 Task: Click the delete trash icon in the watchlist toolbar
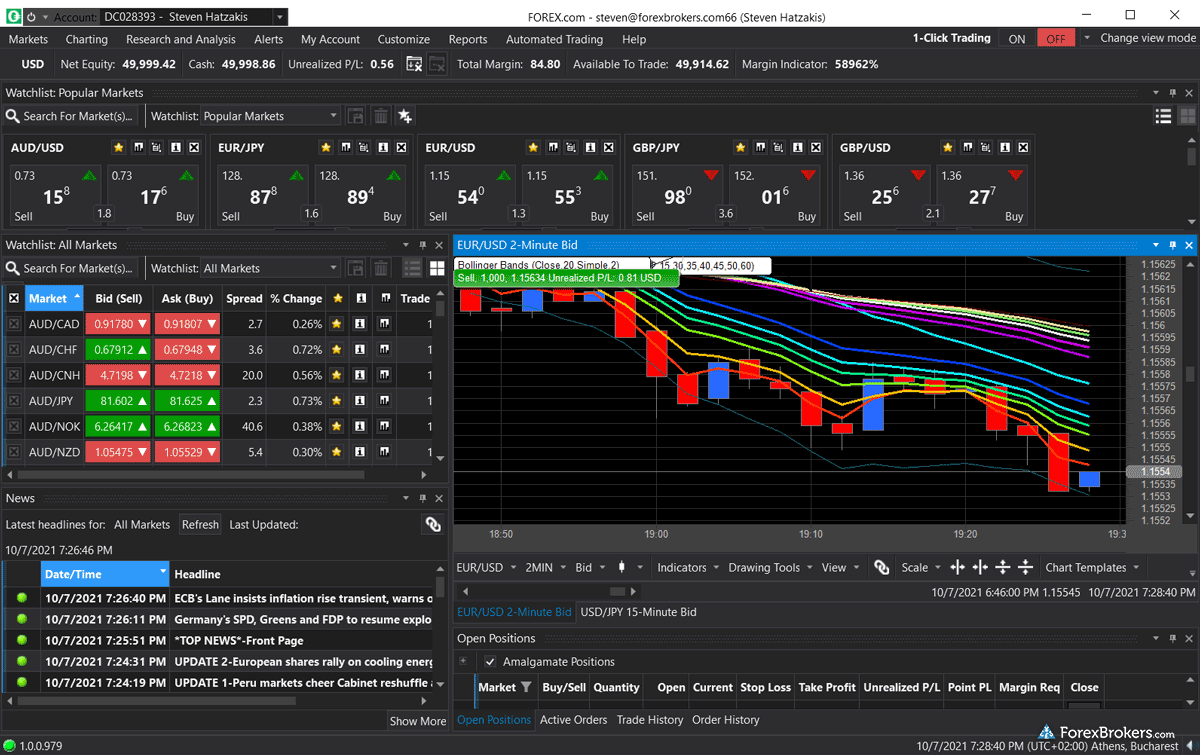pyautogui.click(x=380, y=115)
